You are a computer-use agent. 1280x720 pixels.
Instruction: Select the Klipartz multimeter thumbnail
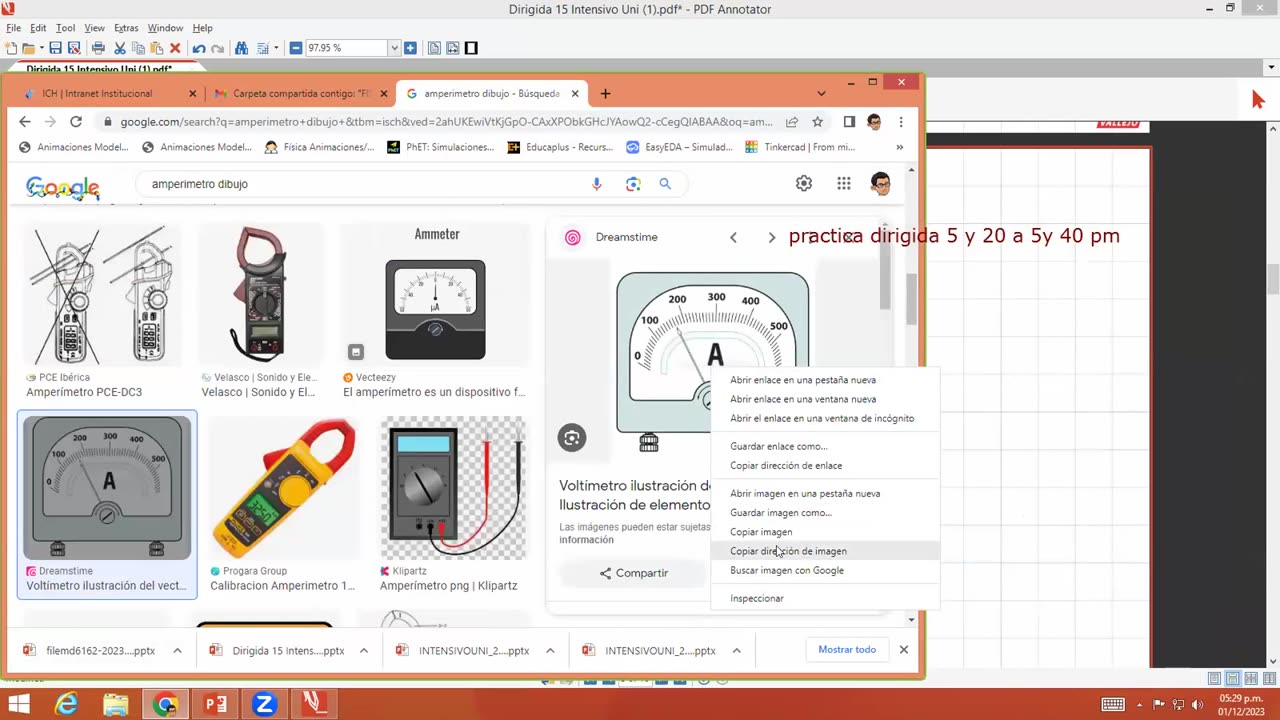[453, 488]
